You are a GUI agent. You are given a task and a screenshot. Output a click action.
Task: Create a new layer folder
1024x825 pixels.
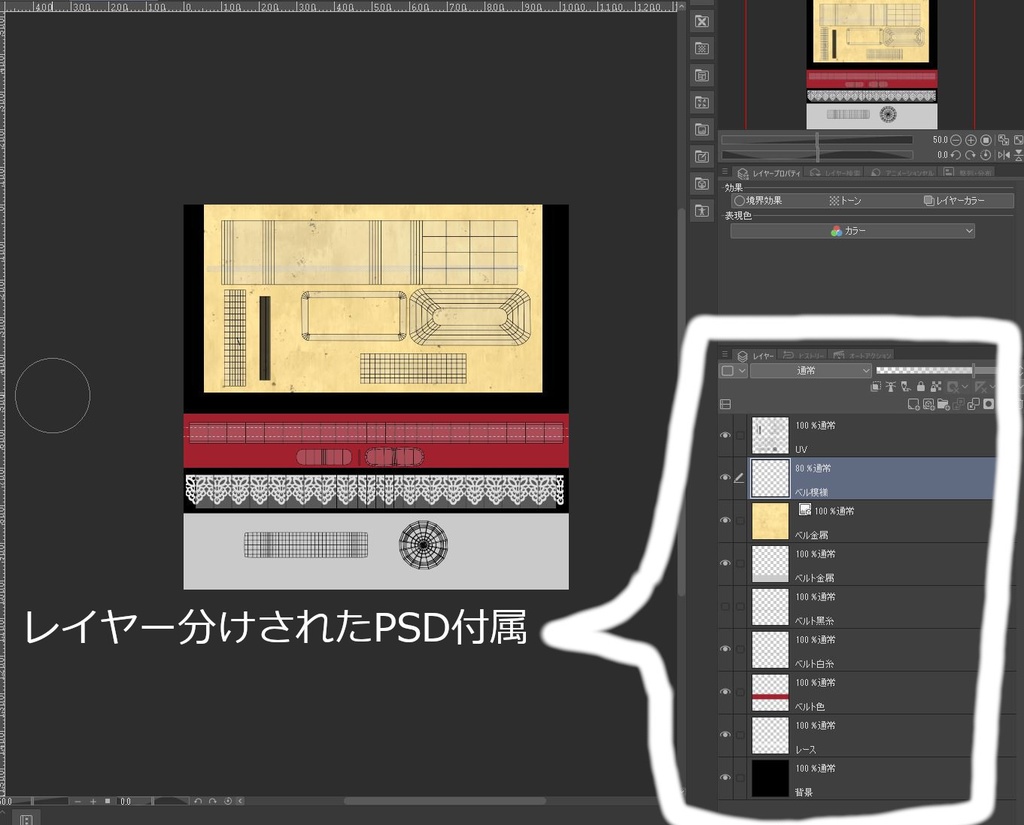click(x=944, y=404)
